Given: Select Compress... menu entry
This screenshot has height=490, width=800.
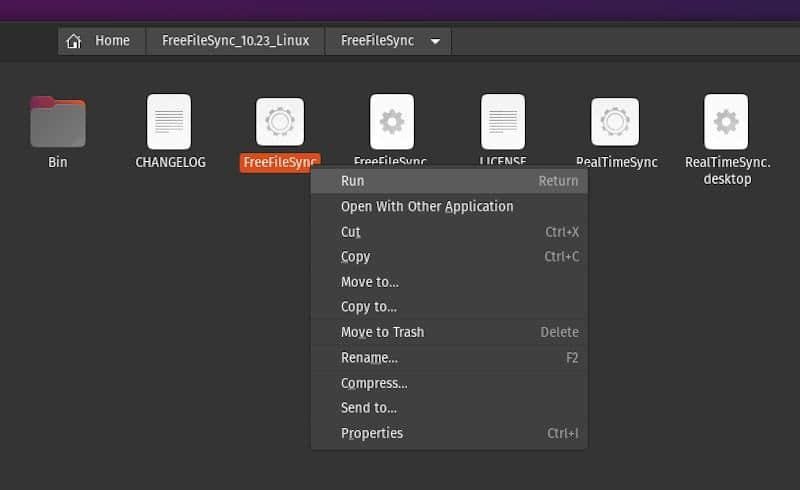Looking at the screenshot, I should (374, 383).
